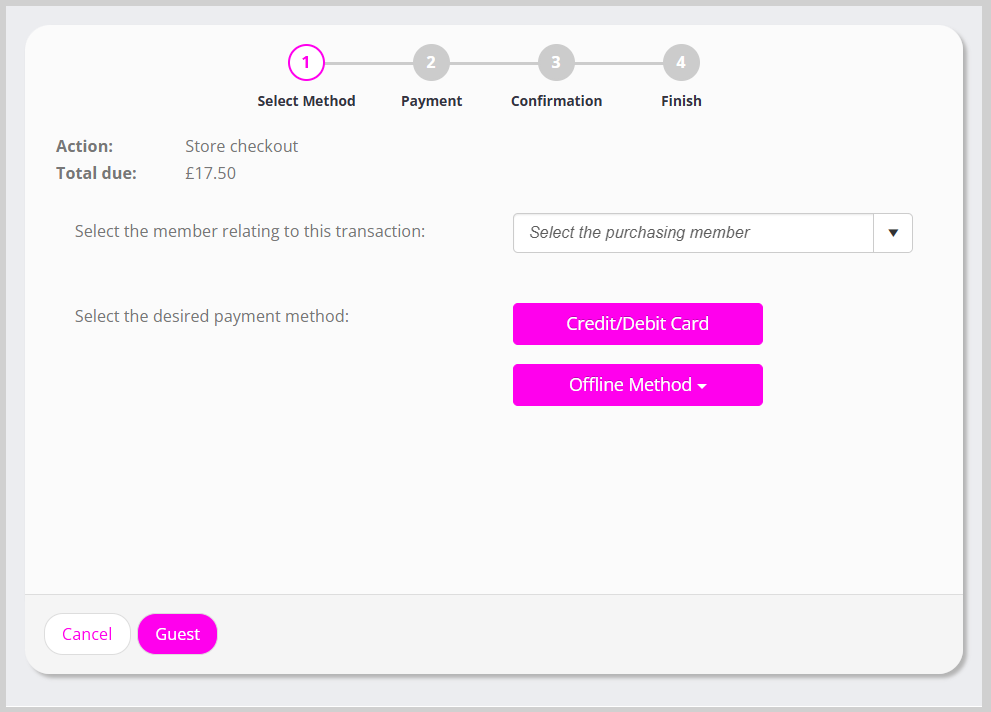Screen dimensions: 991x712
Task: Click the Finish step label
Action: tap(681, 101)
